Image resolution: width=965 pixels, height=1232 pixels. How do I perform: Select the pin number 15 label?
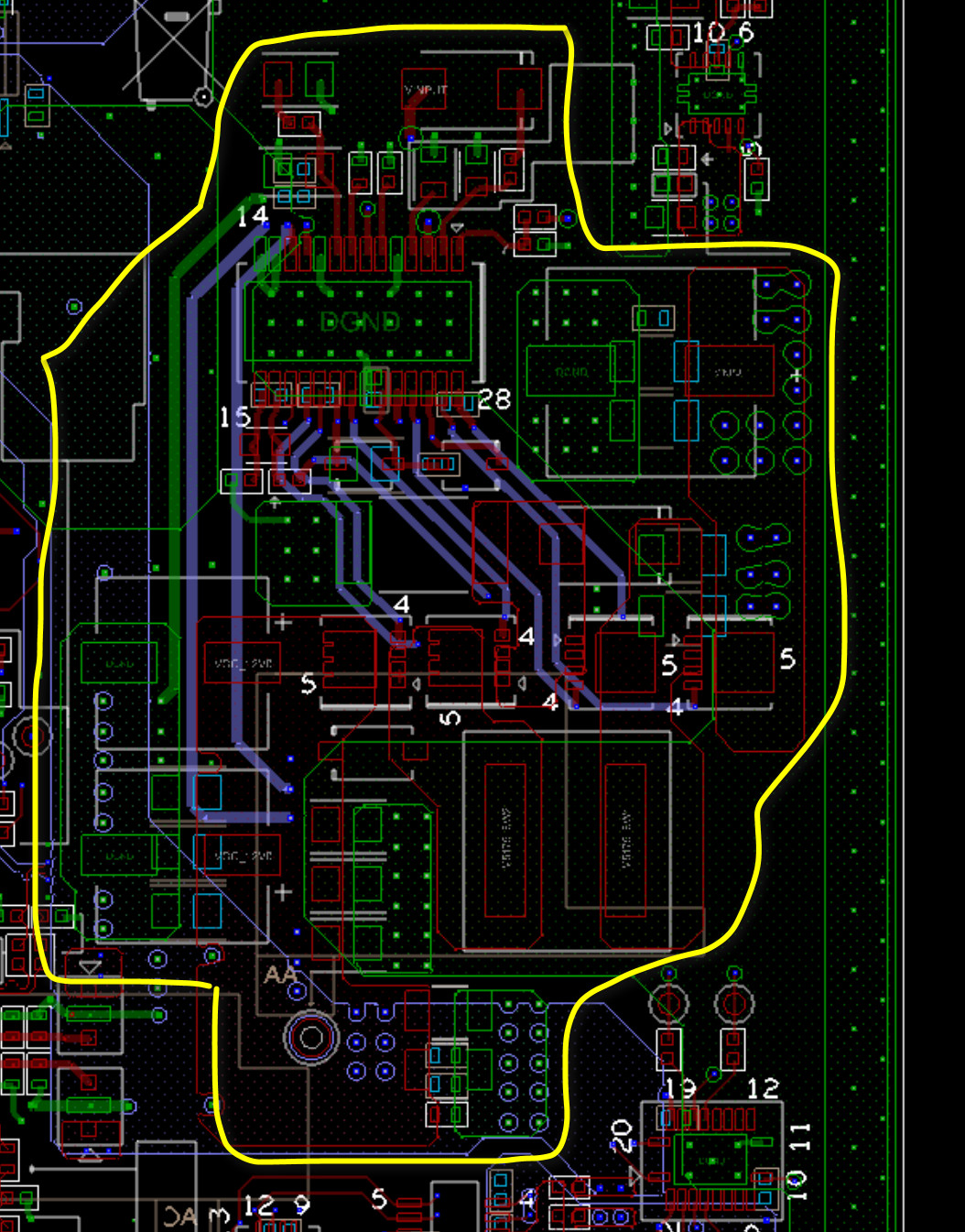tap(234, 417)
